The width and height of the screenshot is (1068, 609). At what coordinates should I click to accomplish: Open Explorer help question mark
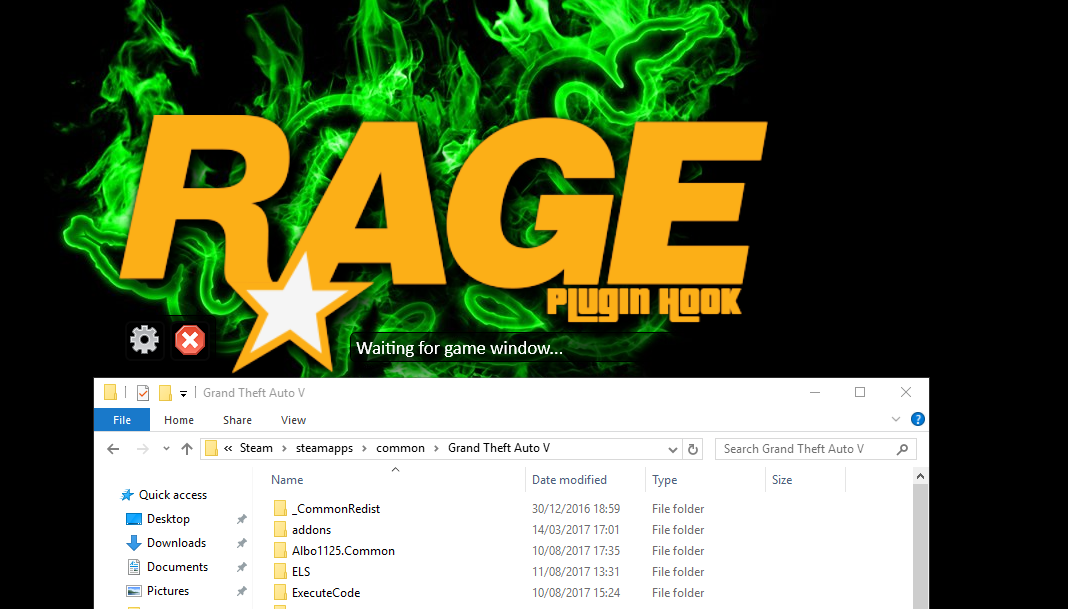tap(917, 419)
